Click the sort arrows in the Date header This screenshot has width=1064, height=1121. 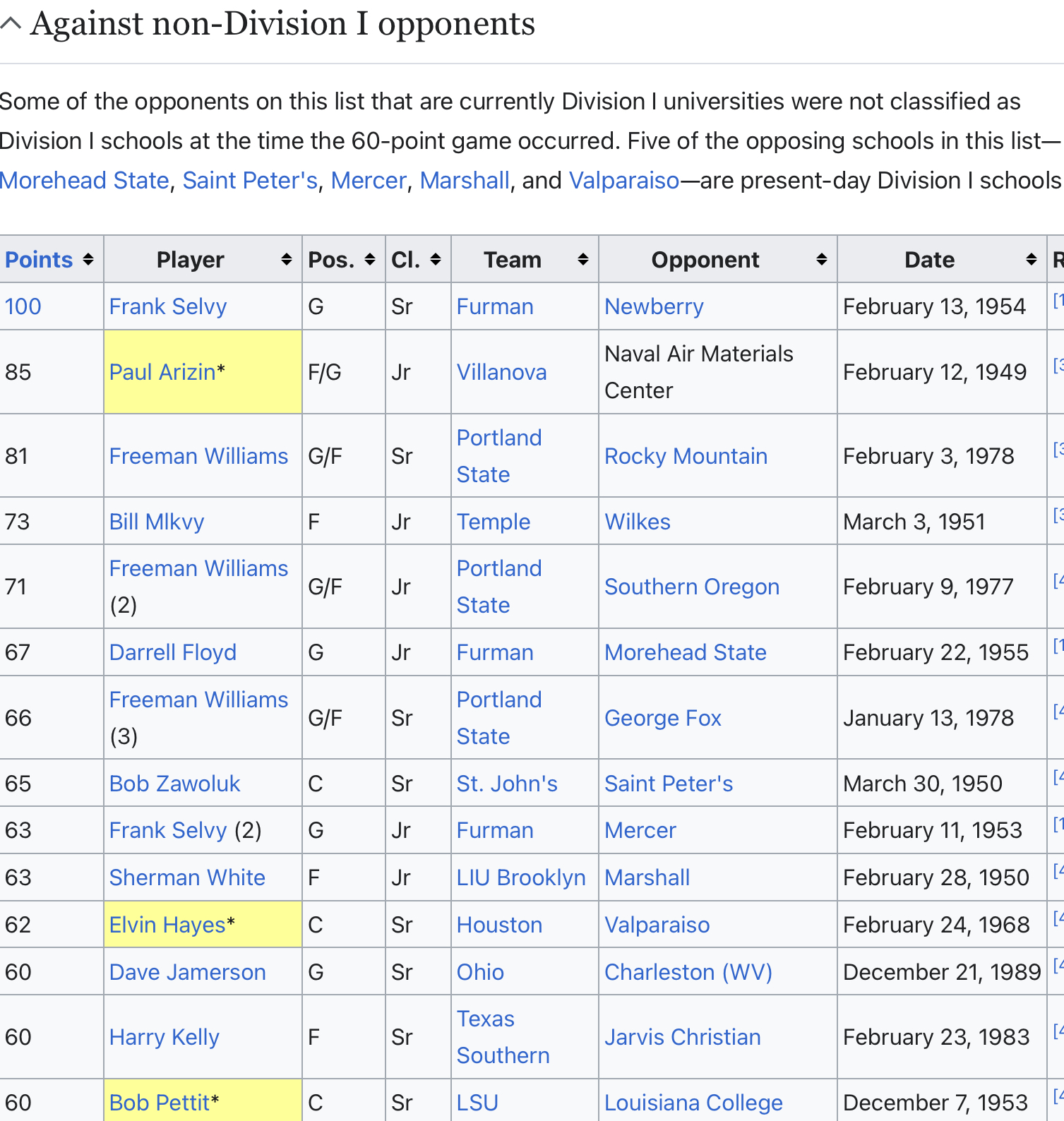(x=1032, y=260)
